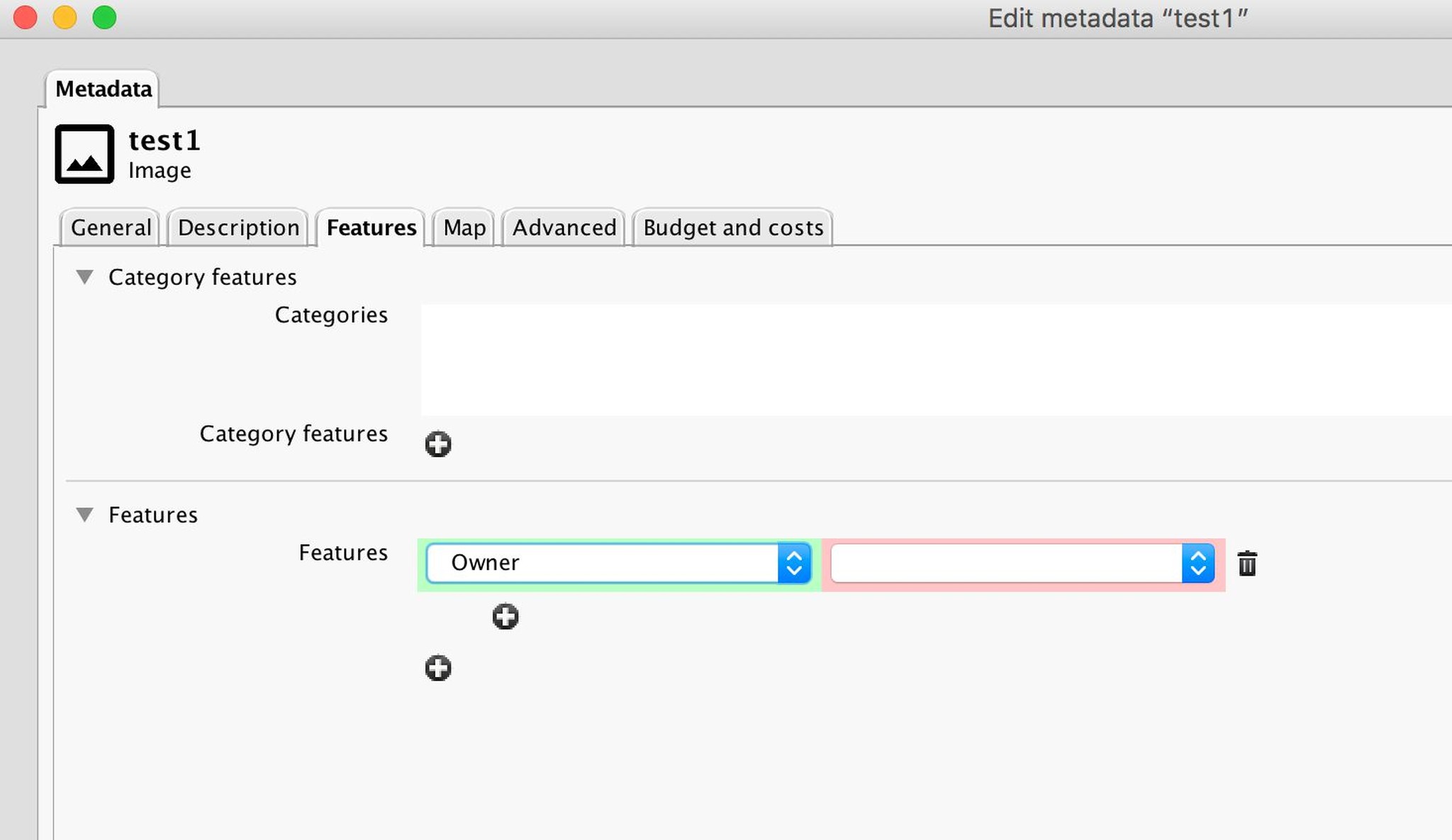
Task: Click inside the Categories white list box
Action: [x=922, y=360]
